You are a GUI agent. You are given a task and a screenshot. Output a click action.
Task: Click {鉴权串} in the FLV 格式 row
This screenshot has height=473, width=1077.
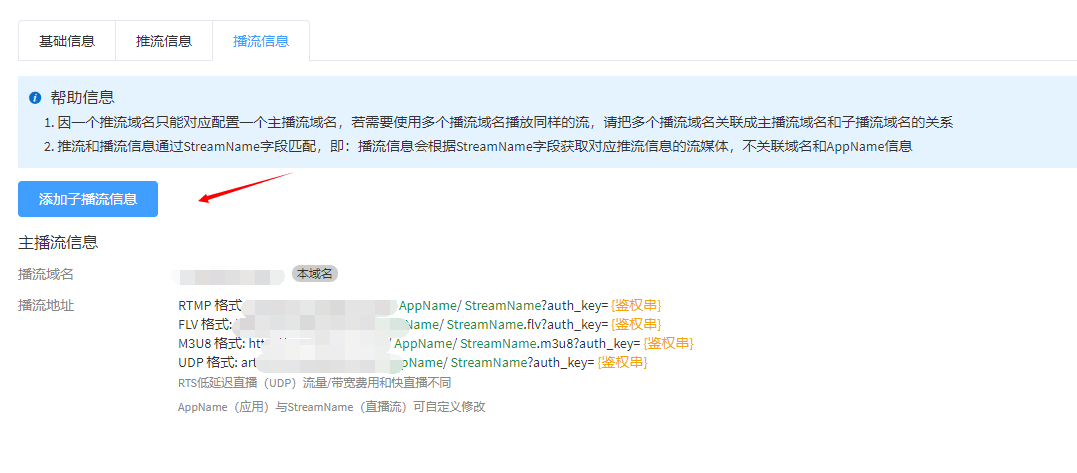click(635, 324)
